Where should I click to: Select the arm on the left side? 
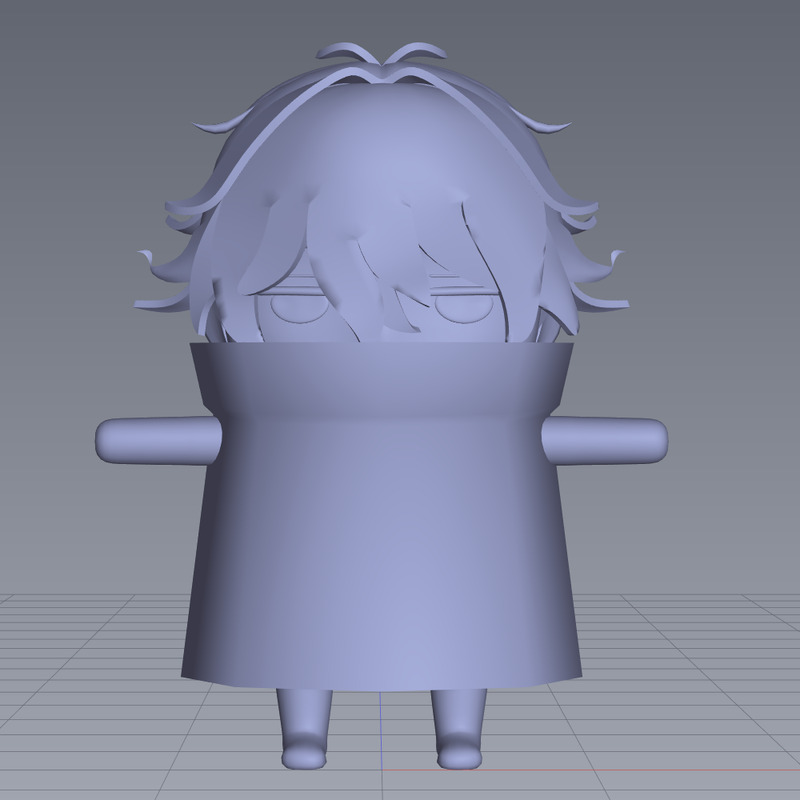[x=158, y=440]
